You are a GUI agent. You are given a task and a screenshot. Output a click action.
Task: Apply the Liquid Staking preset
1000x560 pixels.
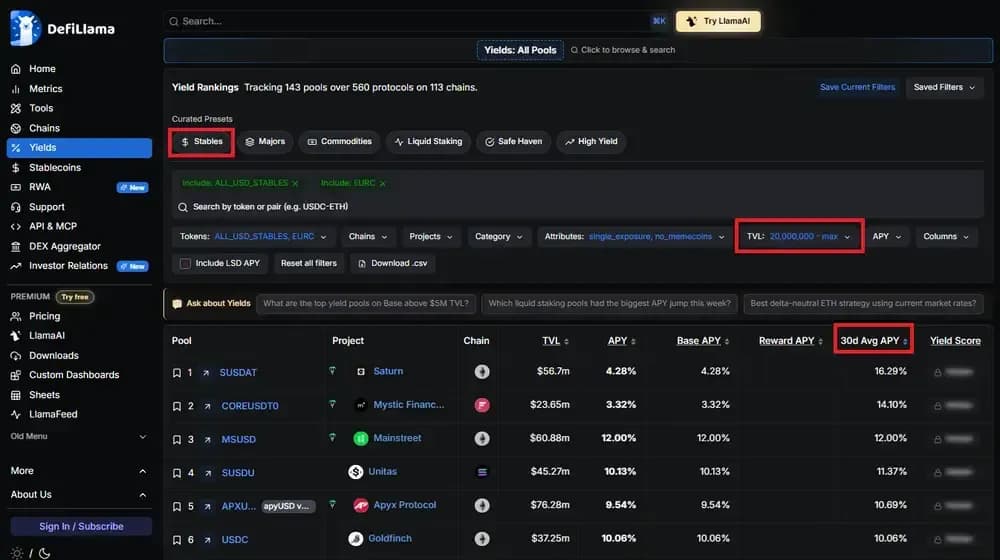429,142
